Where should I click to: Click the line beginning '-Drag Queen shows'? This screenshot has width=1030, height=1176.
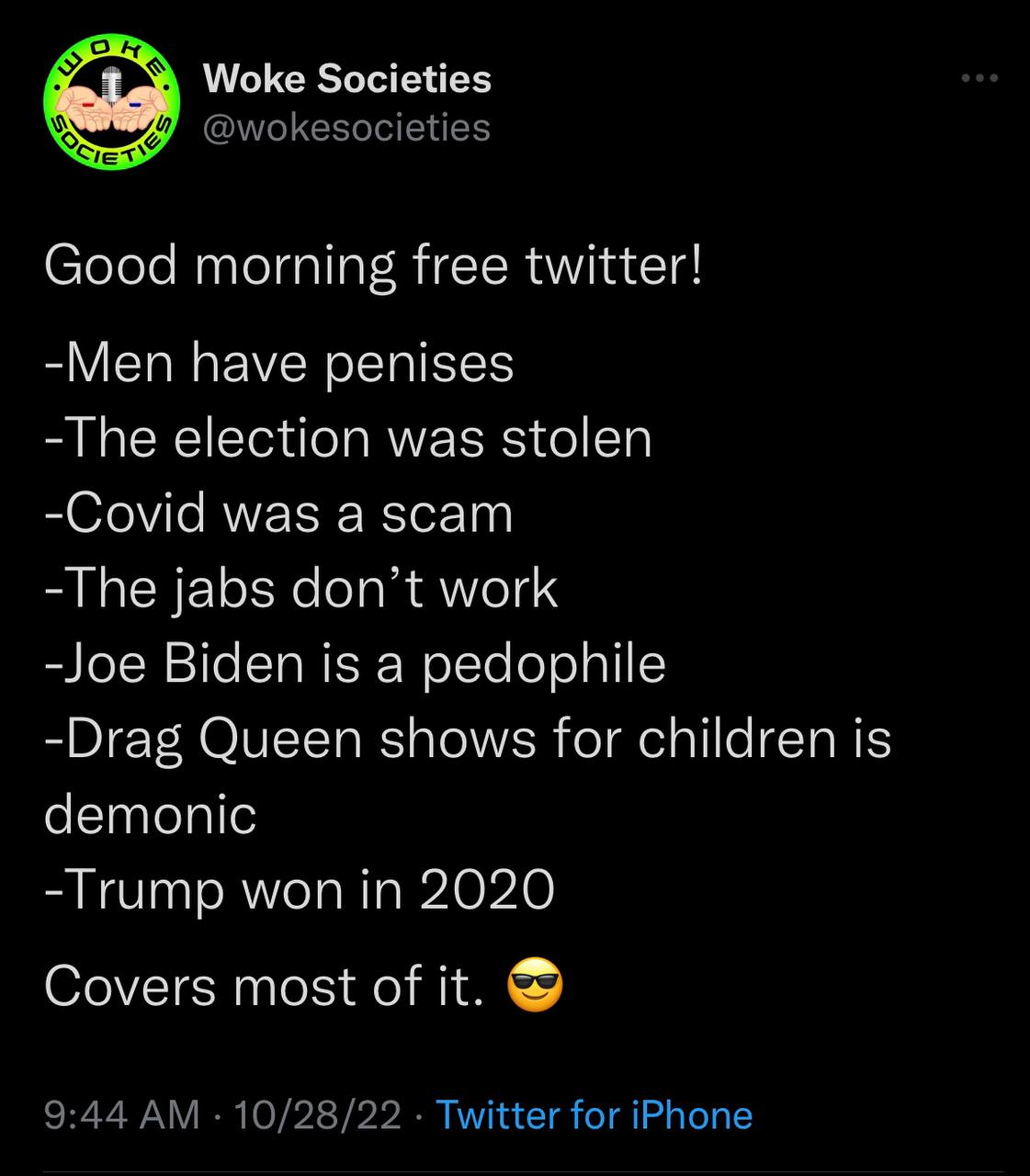468,739
